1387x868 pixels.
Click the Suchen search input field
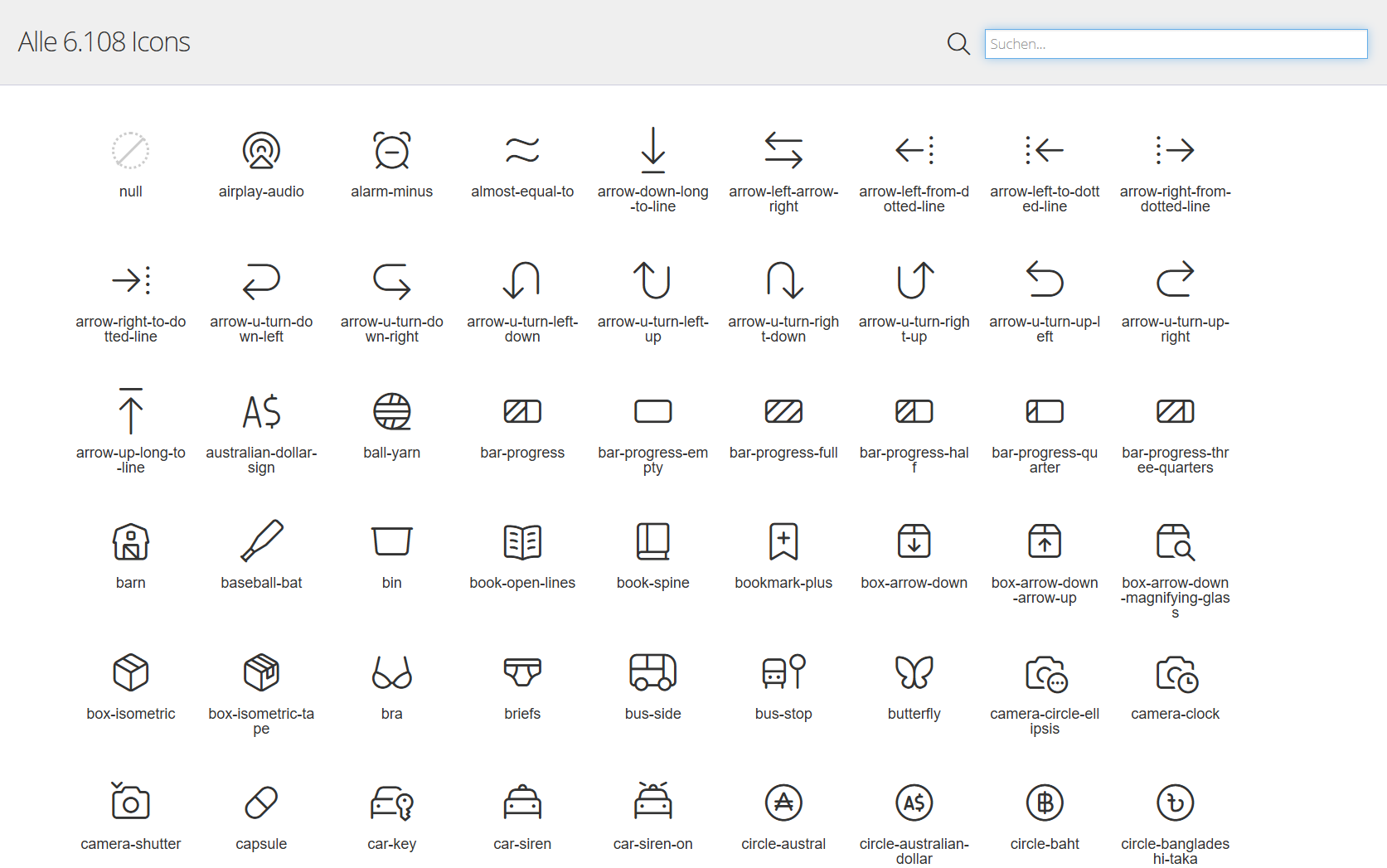[x=1175, y=44]
